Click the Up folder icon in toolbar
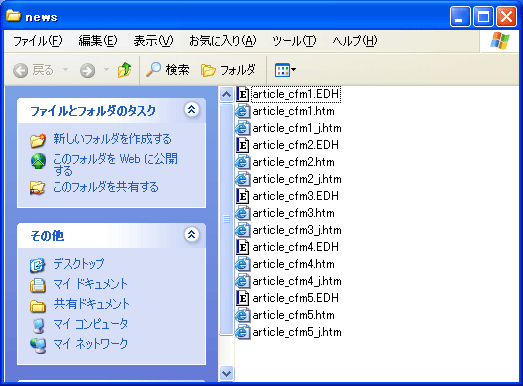 [x=124, y=70]
